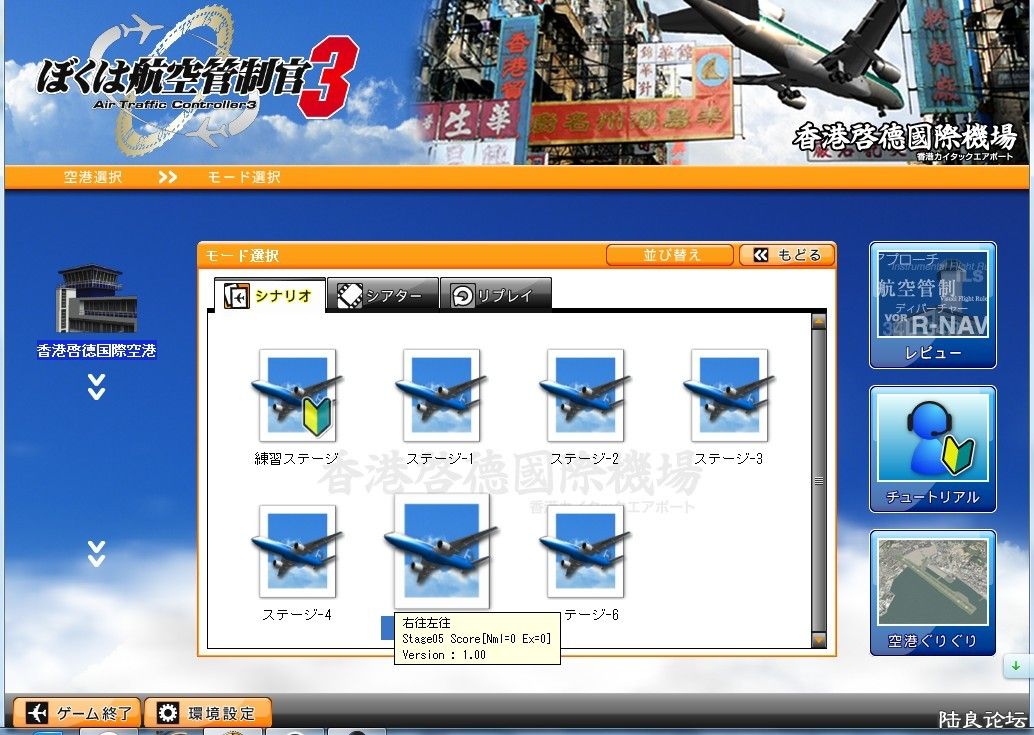Click the 空港選択 breadcrumb link
The height and width of the screenshot is (735, 1034).
pos(93,177)
